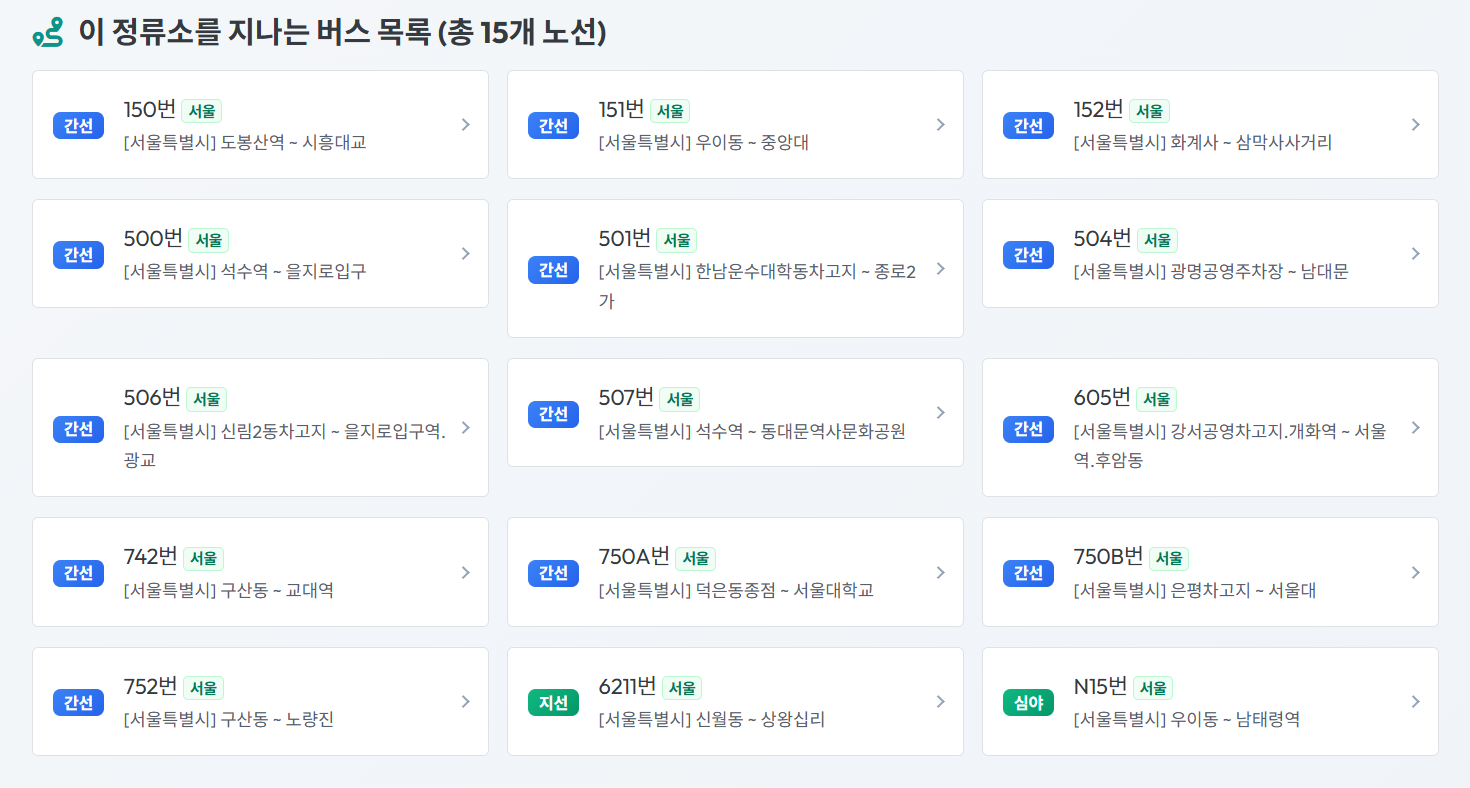Click the 간선 badge on the 507번 card
This screenshot has width=1470, height=788.
[553, 413]
